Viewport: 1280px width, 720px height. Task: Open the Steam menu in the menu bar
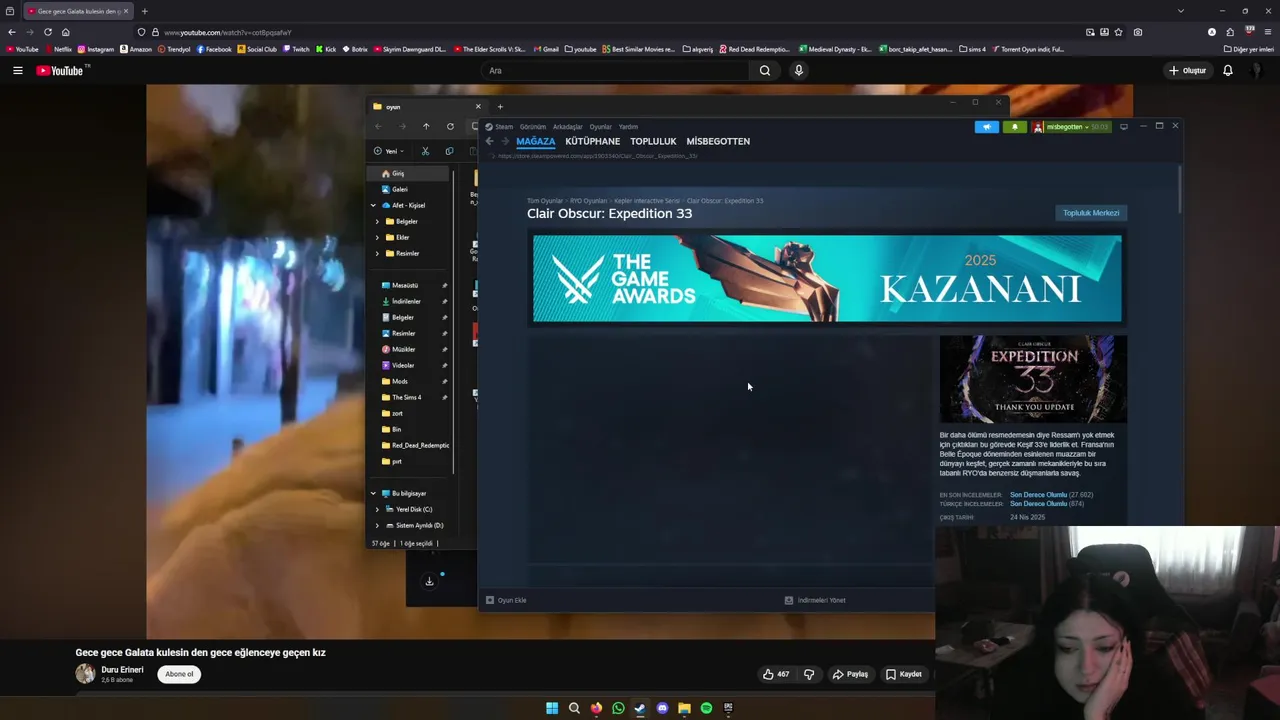[504, 127]
